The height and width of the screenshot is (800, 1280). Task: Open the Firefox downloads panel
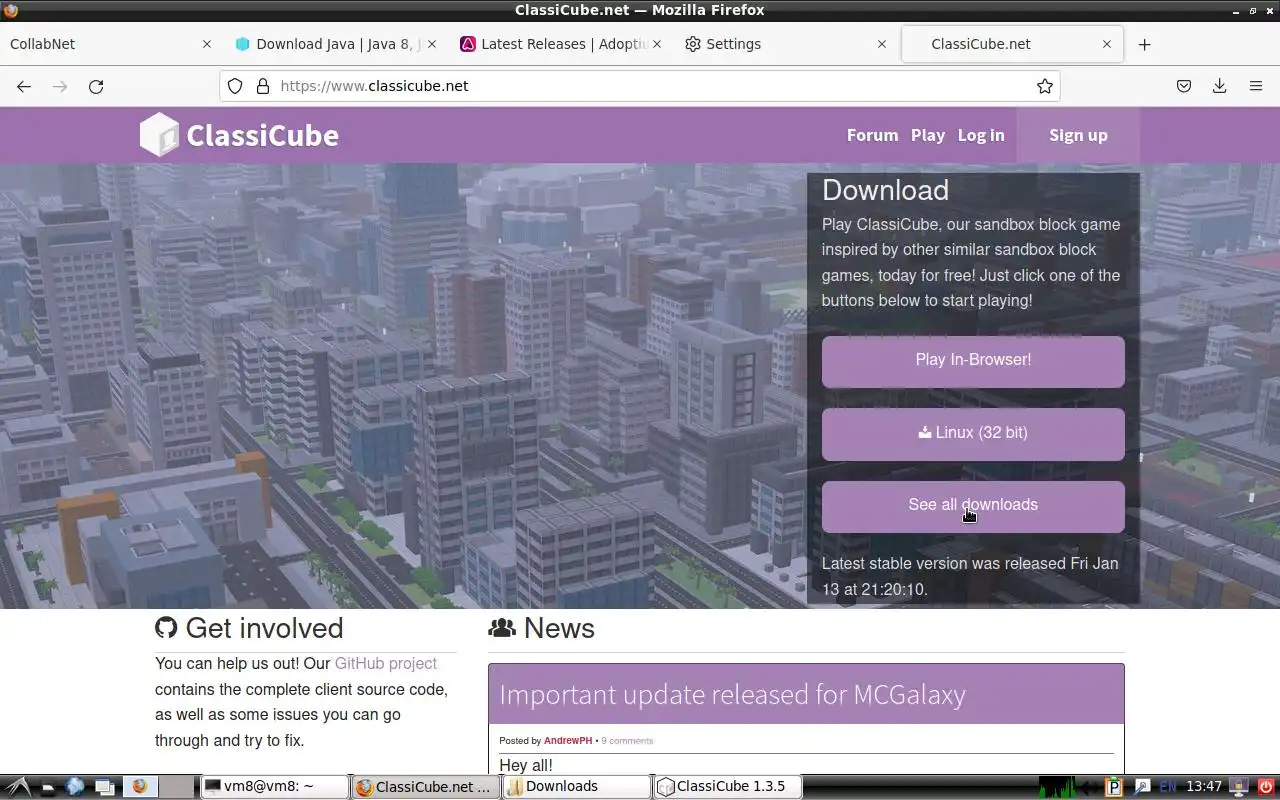1220,86
